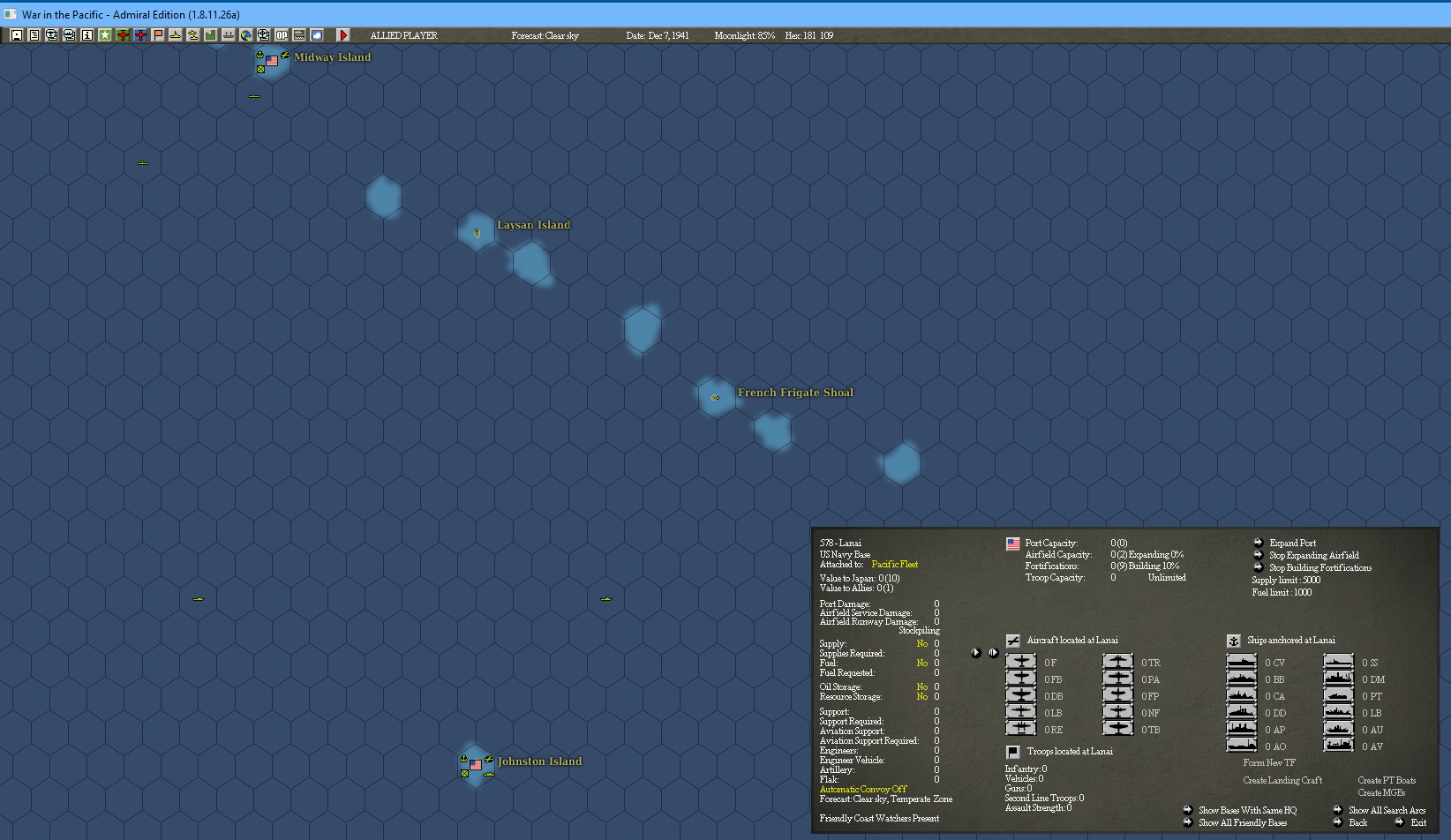Click the submarine icon labeled 0 SS

tap(1338, 662)
